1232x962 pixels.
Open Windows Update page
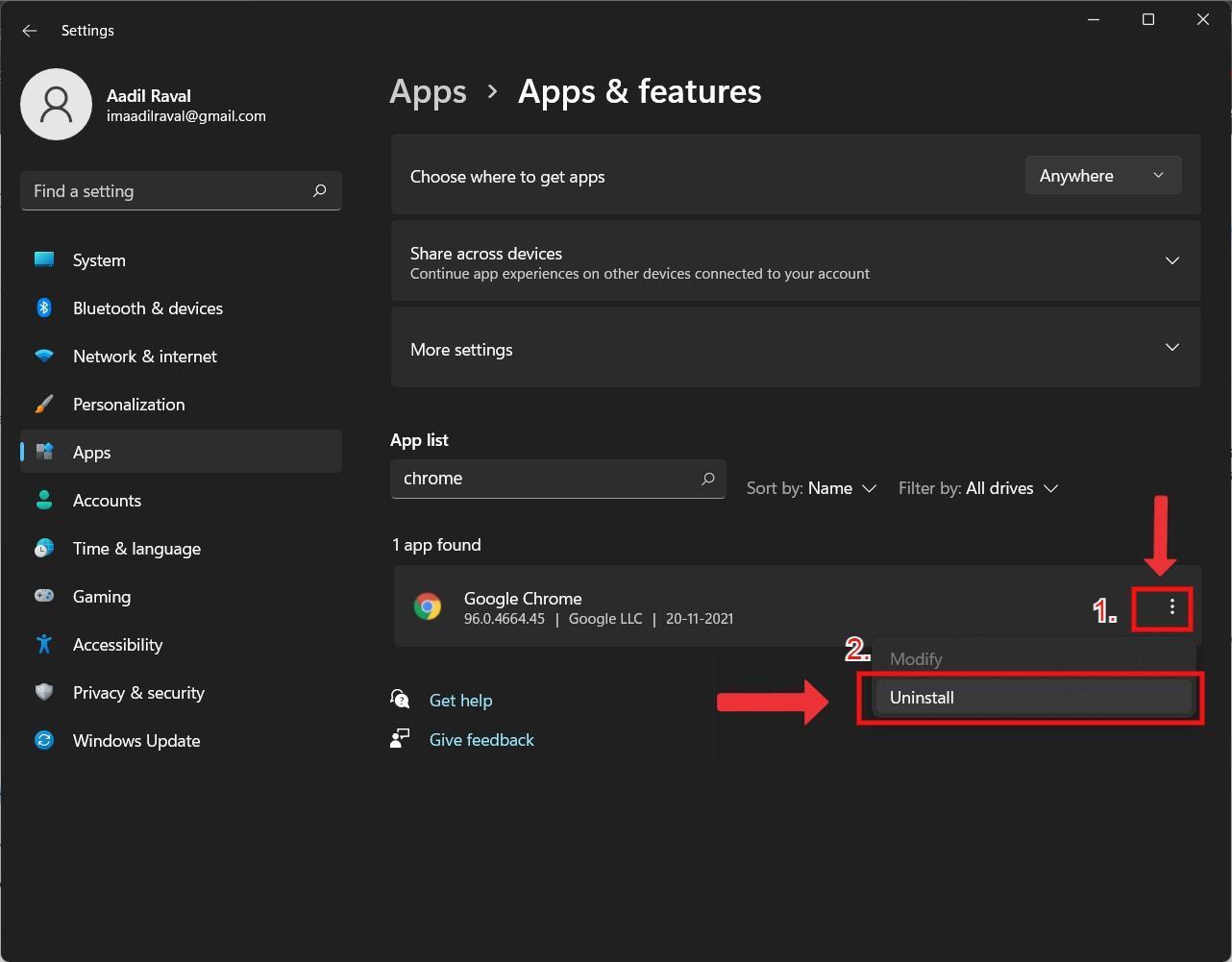[x=136, y=741]
